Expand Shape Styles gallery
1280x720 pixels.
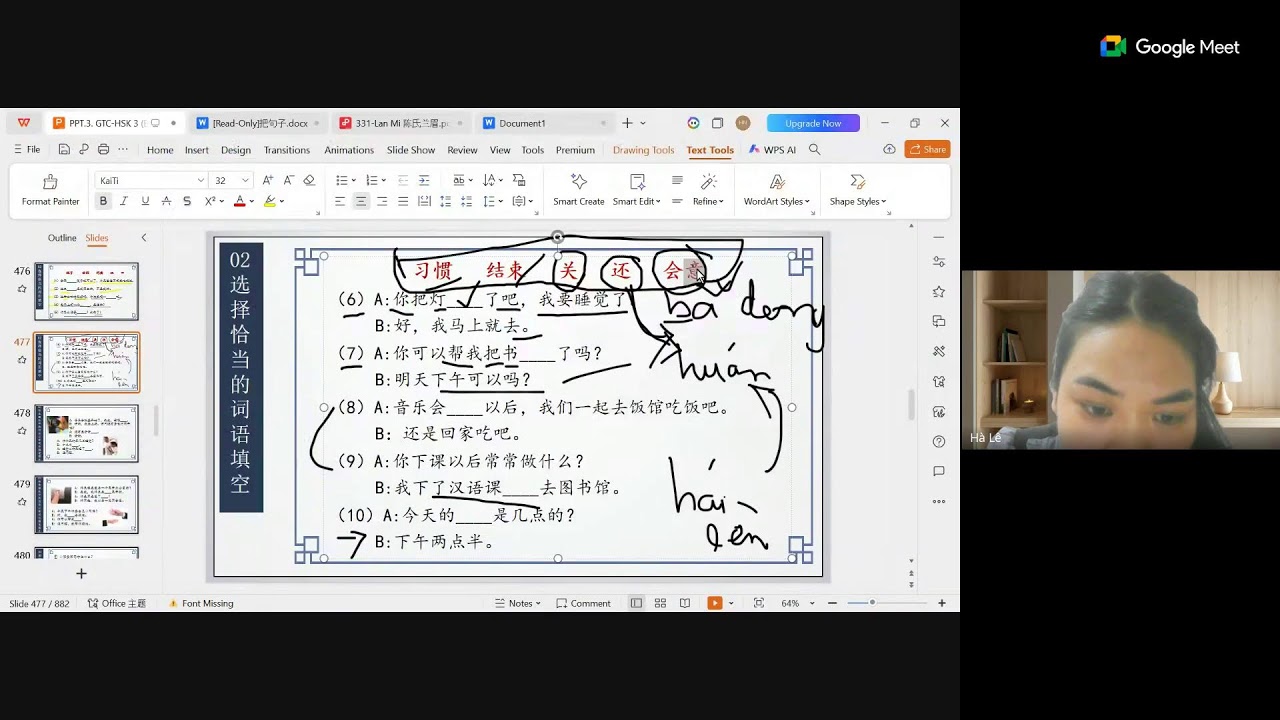click(x=858, y=189)
